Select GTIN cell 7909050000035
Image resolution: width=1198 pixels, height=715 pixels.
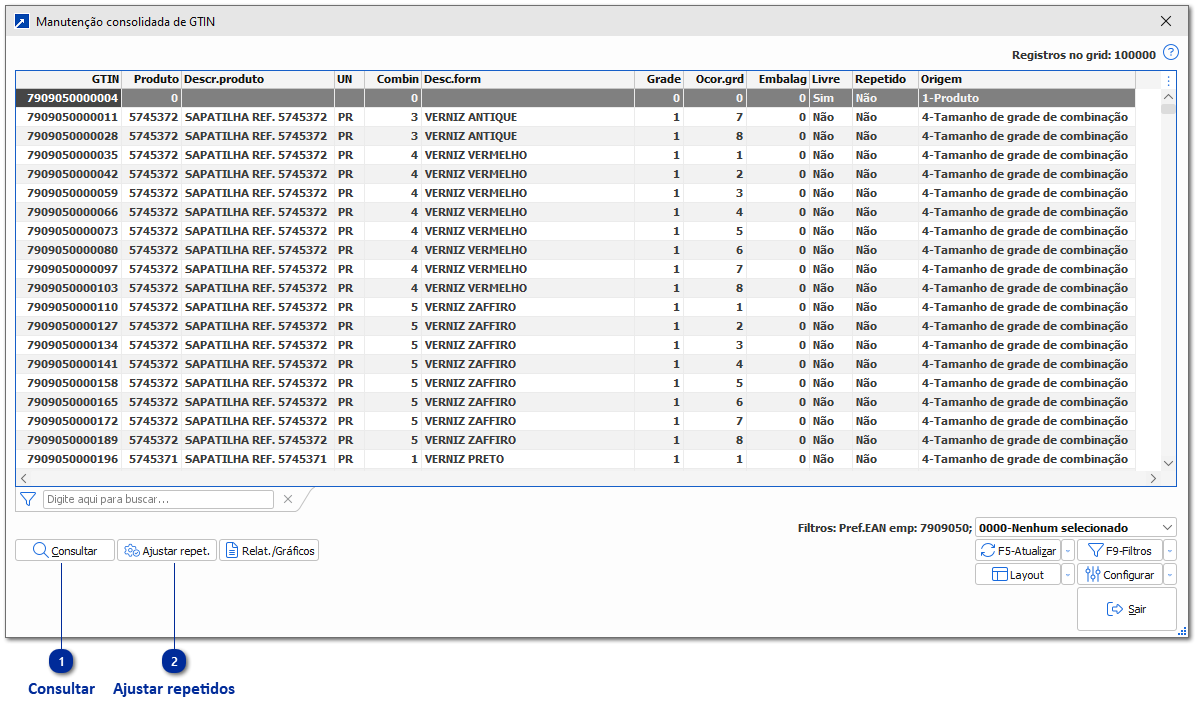[69, 155]
